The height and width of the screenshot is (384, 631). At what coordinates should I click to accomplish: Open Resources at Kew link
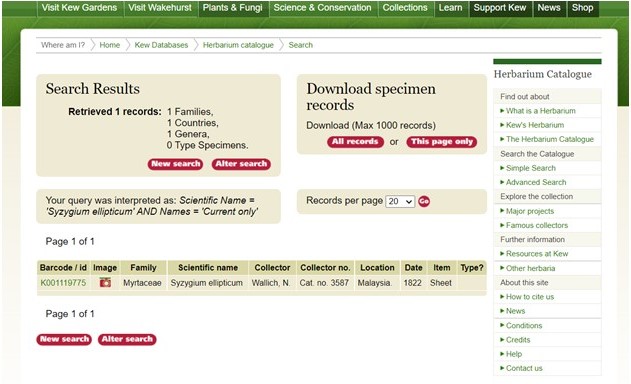pos(537,254)
